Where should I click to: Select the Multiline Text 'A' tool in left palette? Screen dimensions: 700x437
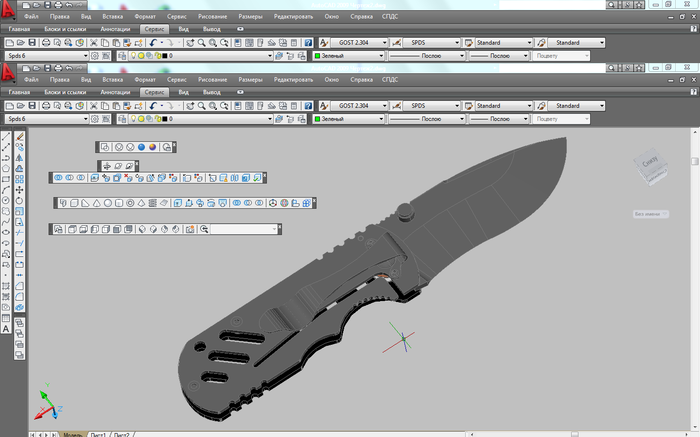point(6,328)
